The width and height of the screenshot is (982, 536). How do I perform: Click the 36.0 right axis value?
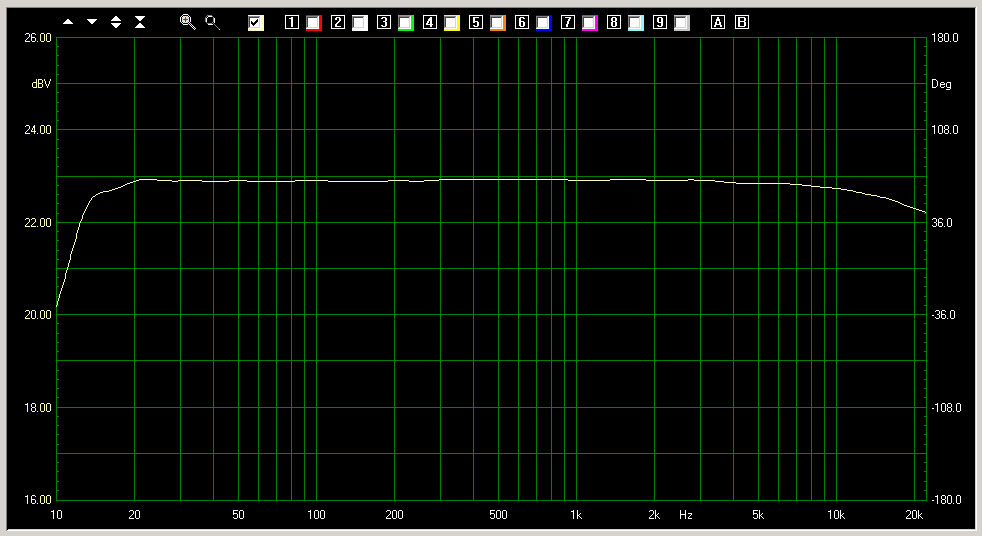[x=942, y=223]
